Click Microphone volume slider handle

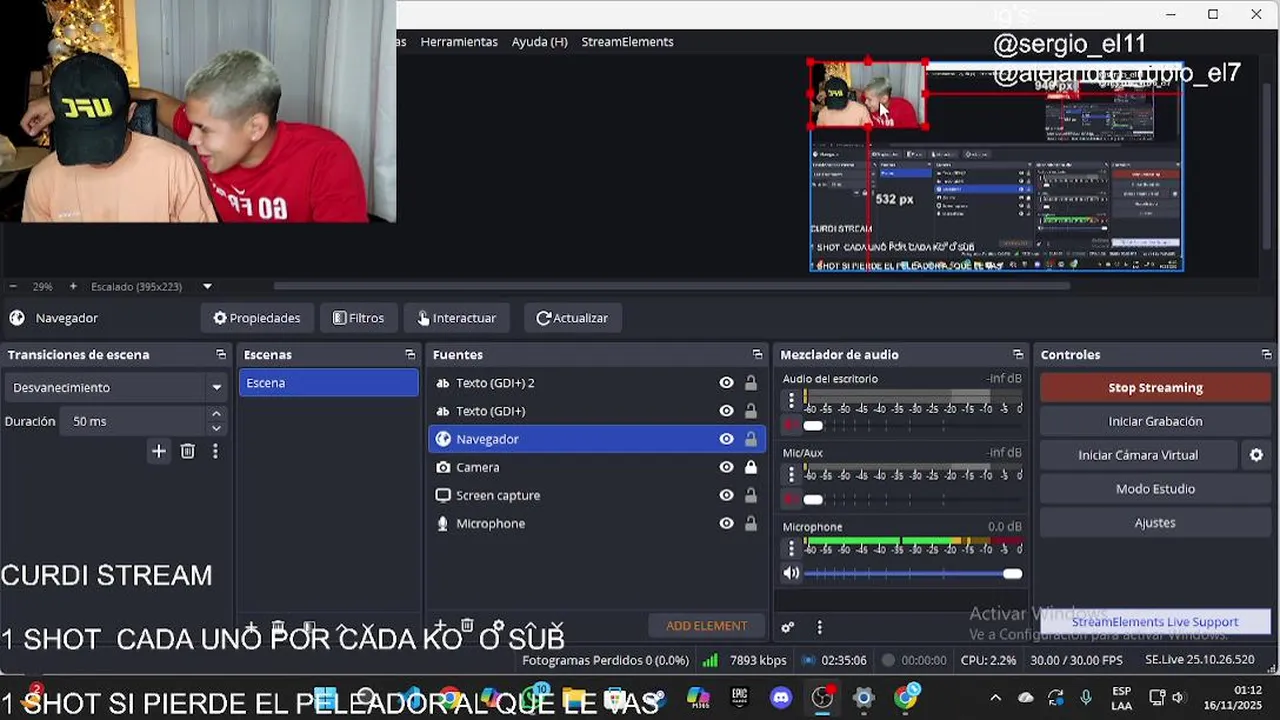pyautogui.click(x=1012, y=573)
